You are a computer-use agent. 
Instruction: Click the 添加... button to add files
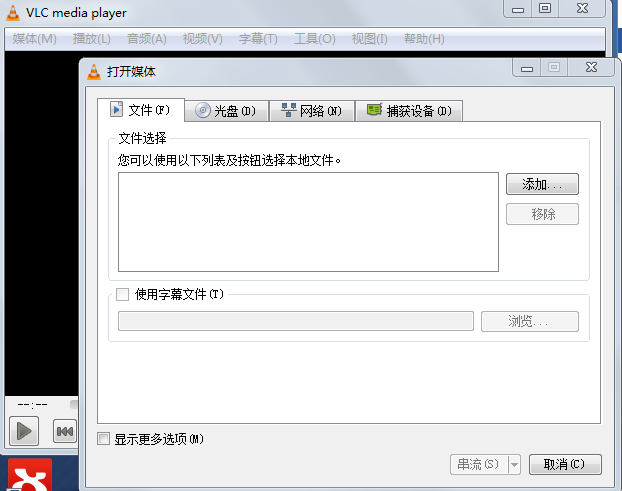coord(542,185)
